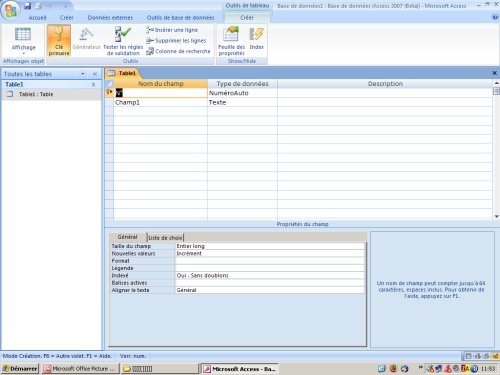Click the Table1 document tab
The image size is (500, 375).
122,73
